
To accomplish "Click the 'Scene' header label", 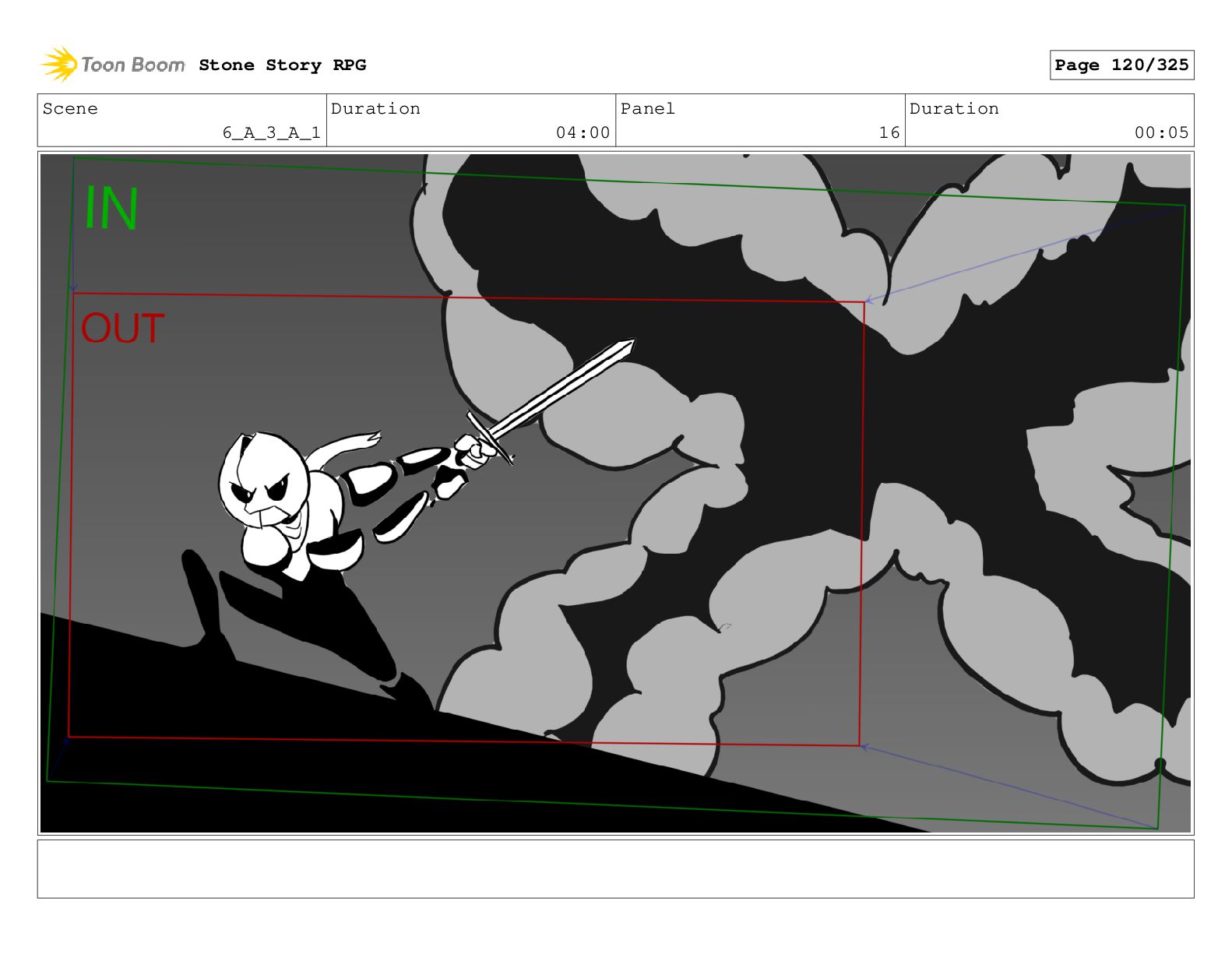I will [x=70, y=109].
